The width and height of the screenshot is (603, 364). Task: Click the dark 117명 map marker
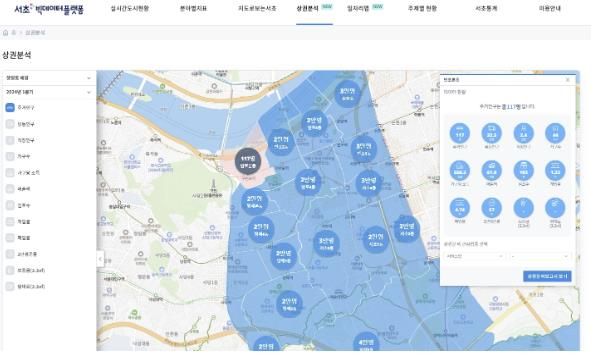(x=248, y=161)
